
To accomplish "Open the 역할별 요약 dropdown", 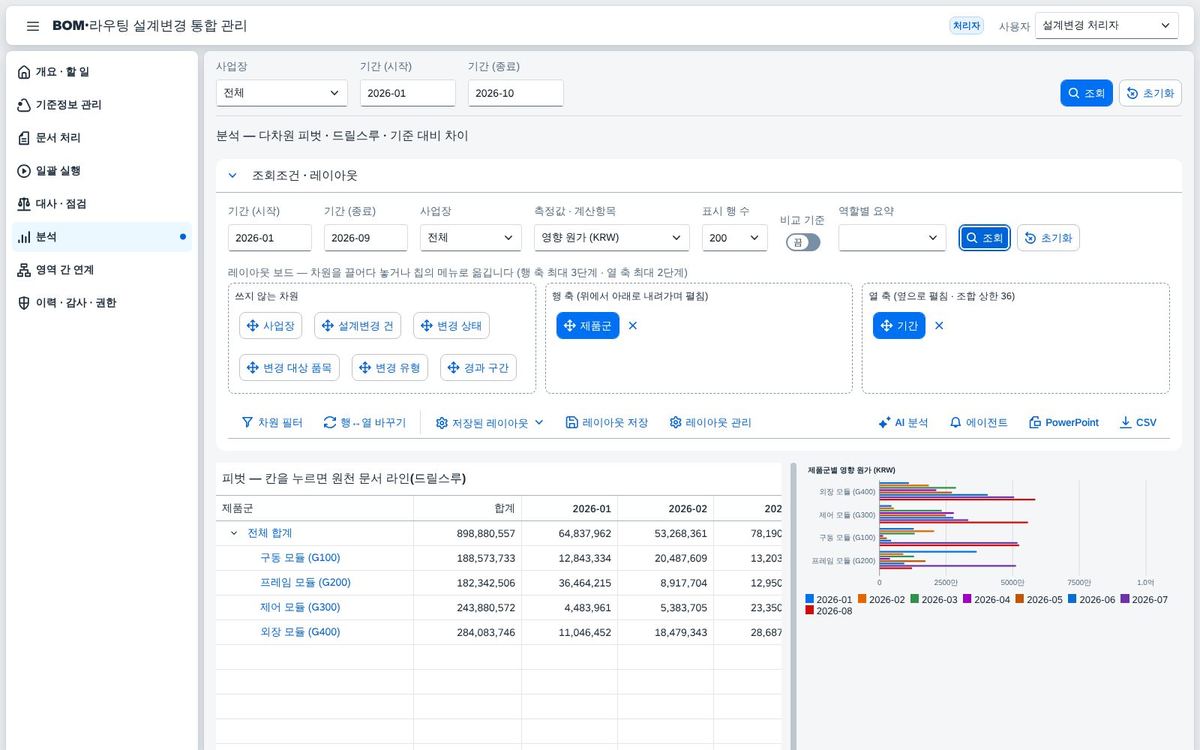I will pyautogui.click(x=892, y=238).
